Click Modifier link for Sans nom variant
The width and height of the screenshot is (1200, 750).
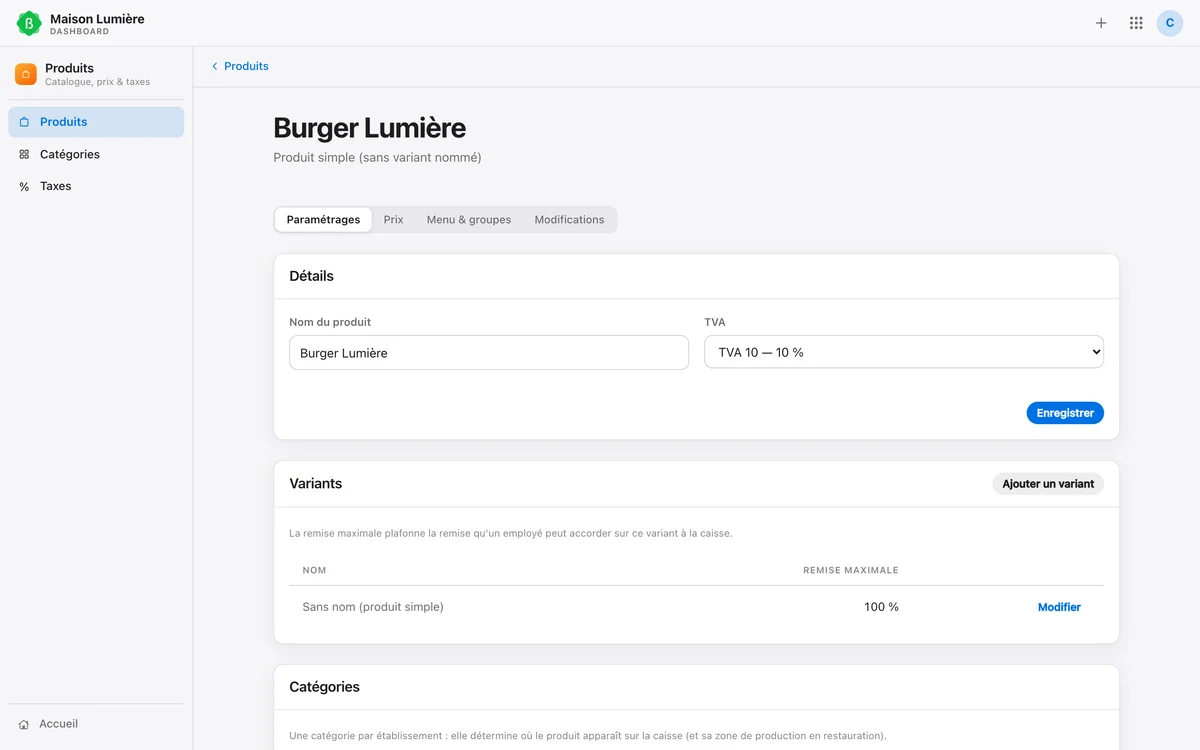point(1059,607)
